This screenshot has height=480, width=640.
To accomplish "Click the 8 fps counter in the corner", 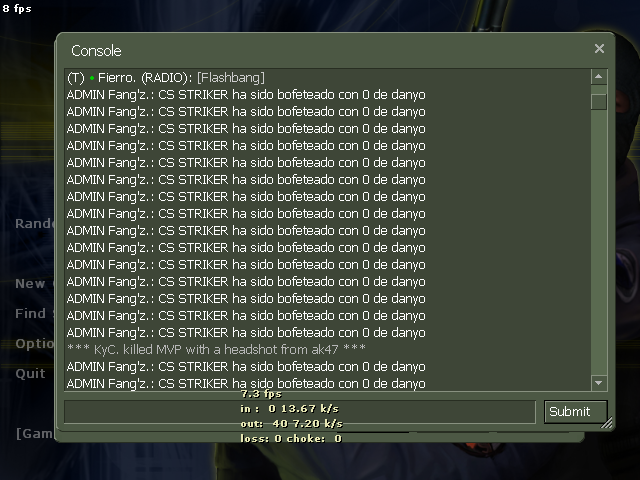I will click(x=17, y=8).
